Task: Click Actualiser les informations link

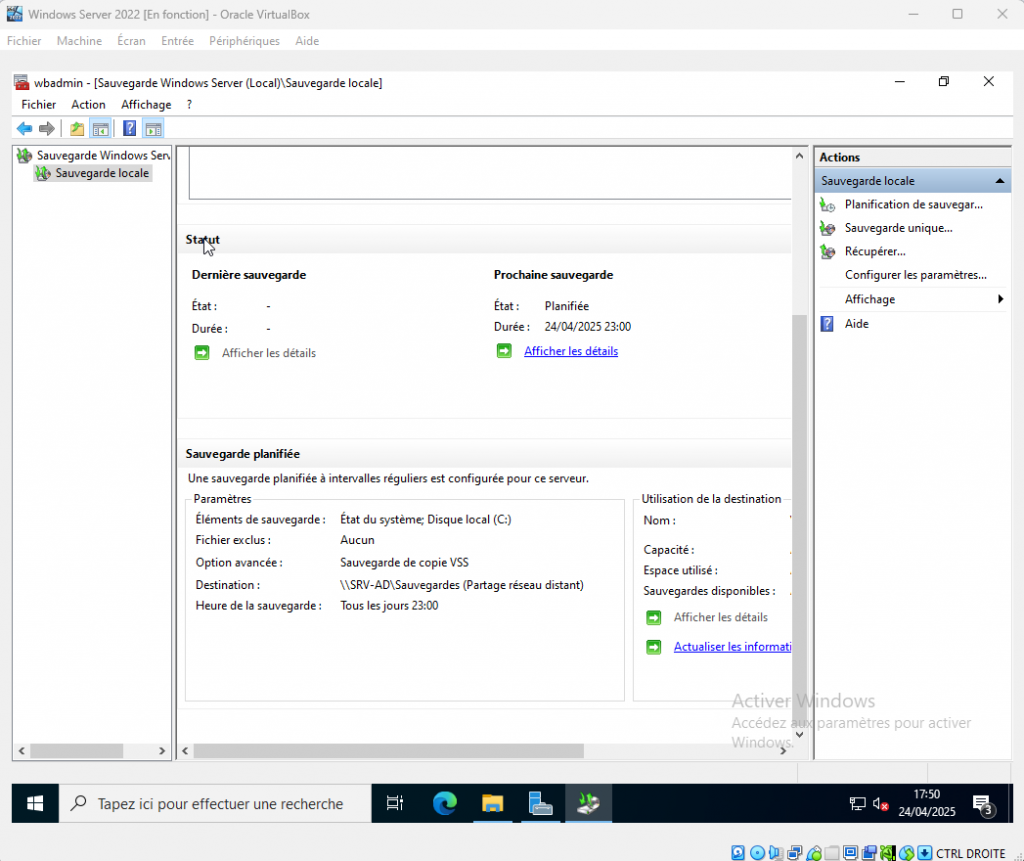Action: [x=732, y=647]
